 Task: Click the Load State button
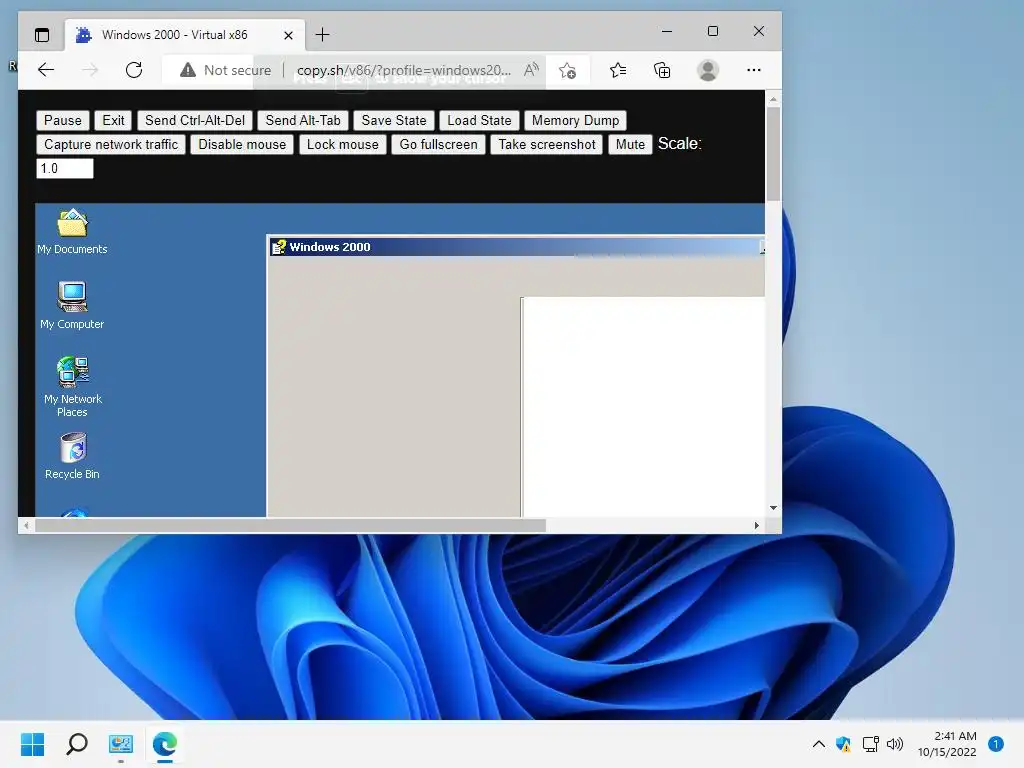click(479, 120)
